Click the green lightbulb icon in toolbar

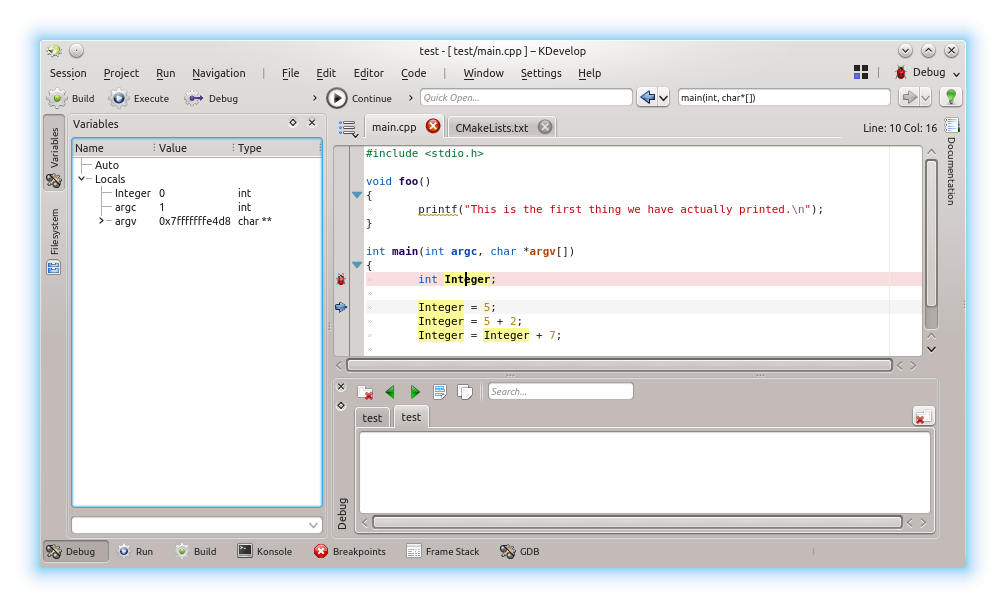point(951,97)
